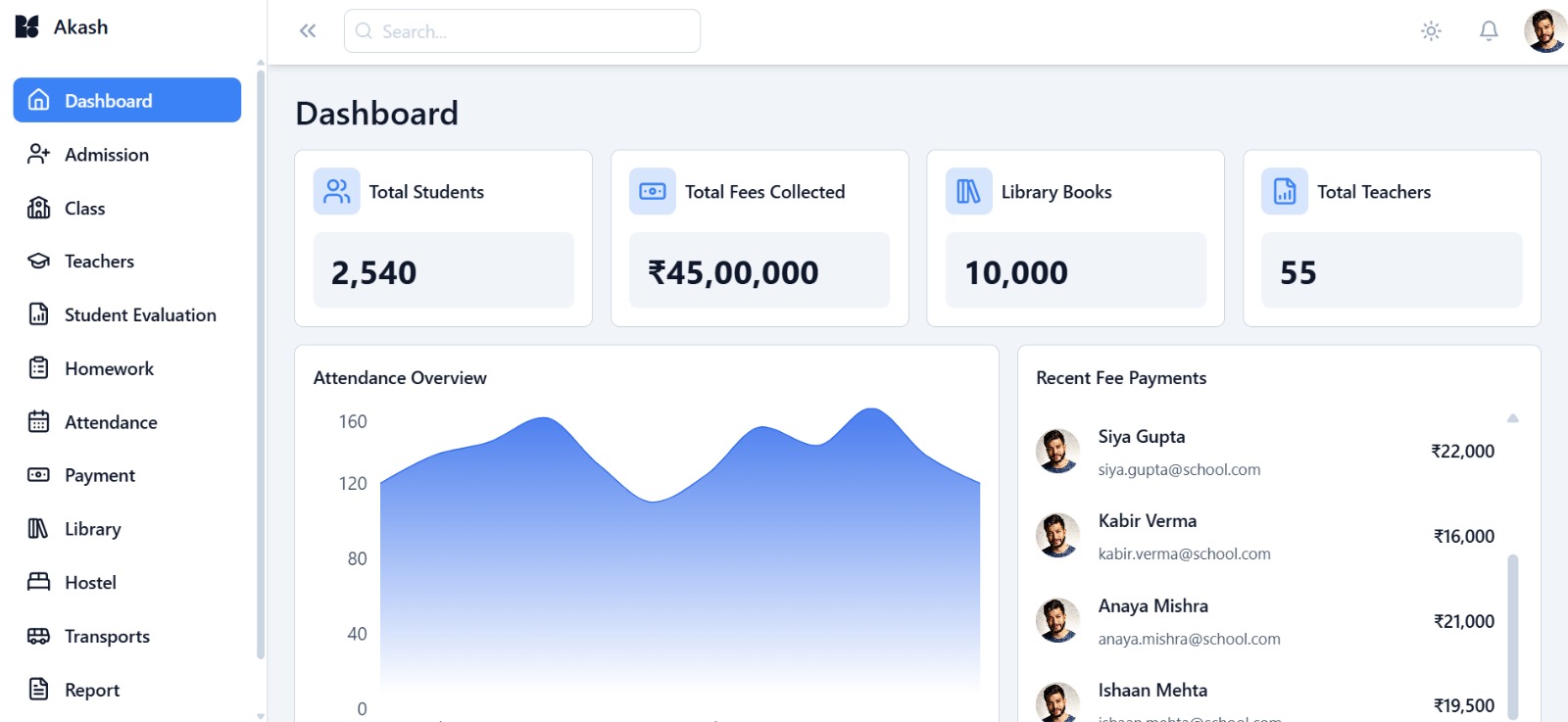Select Kabir Verma's avatar
The image size is (1568, 722).
[1057, 535]
